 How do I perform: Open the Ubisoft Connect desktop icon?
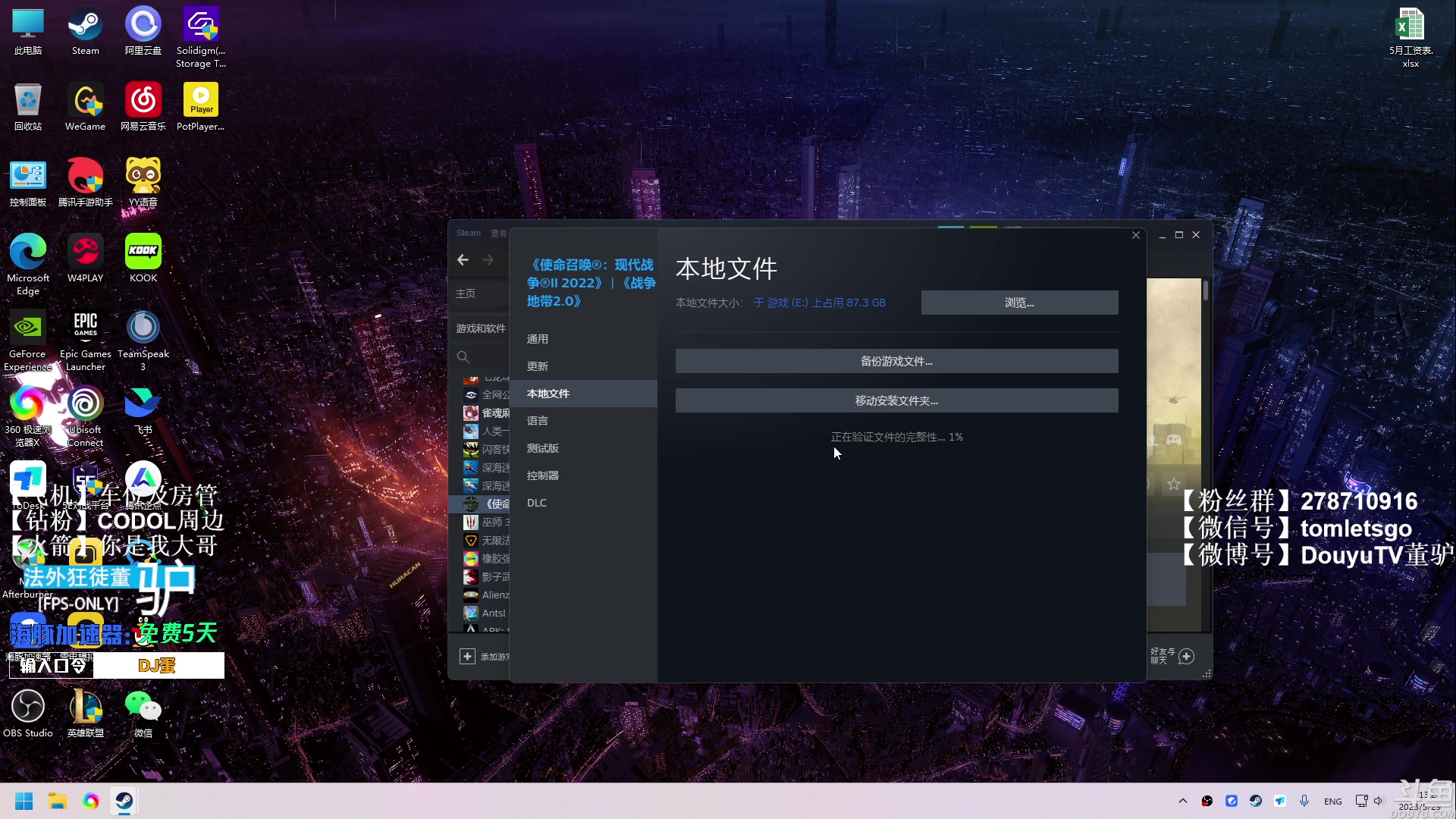pyautogui.click(x=85, y=416)
